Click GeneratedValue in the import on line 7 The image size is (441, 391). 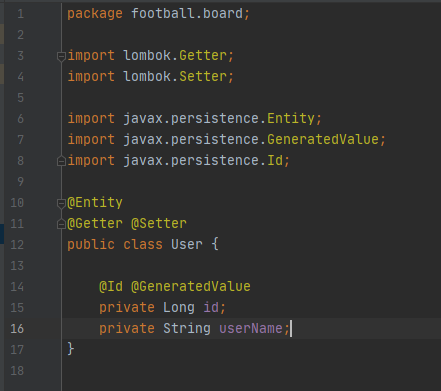click(x=323, y=139)
